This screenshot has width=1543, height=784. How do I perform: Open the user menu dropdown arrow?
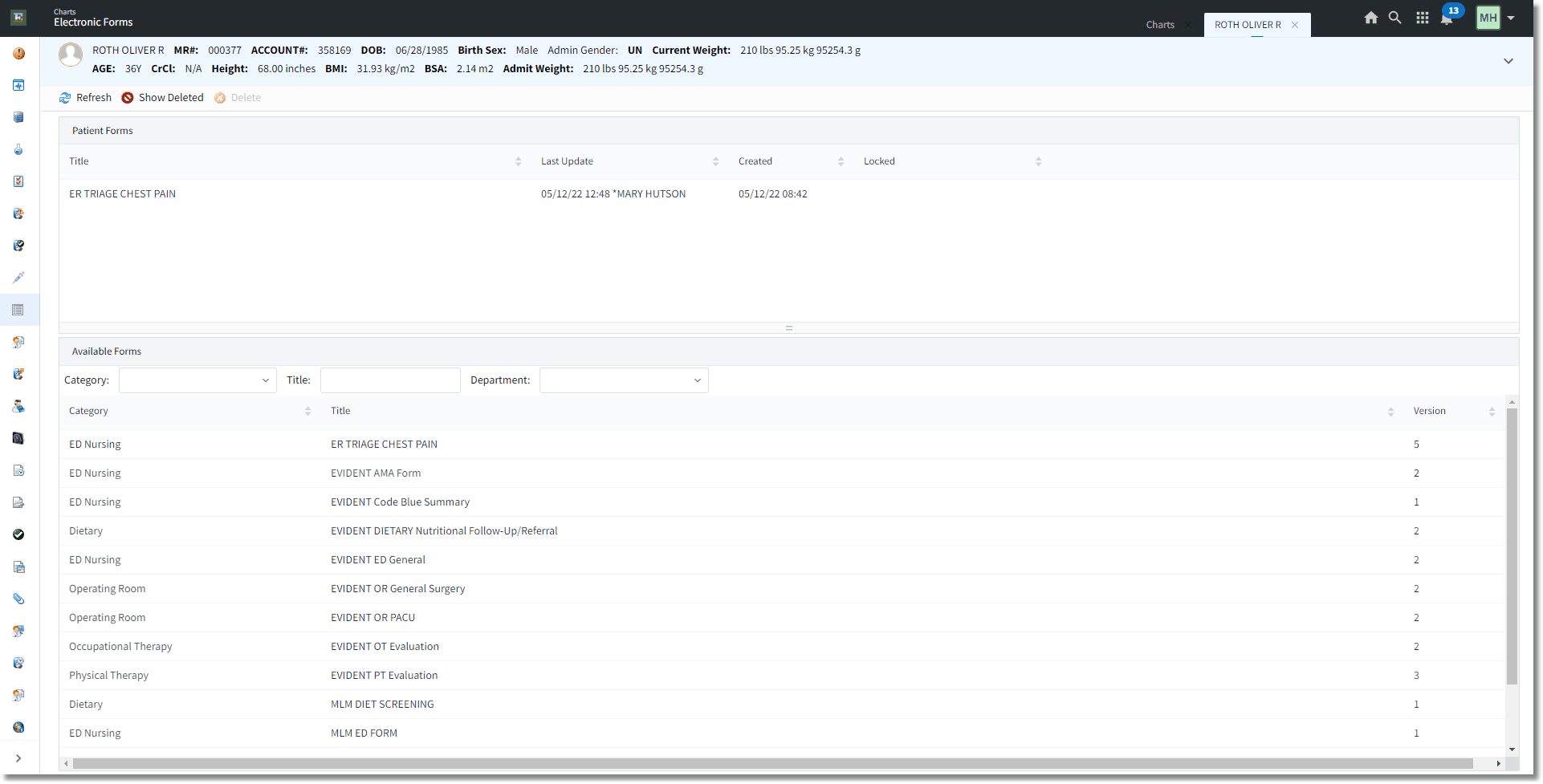coord(1511,18)
